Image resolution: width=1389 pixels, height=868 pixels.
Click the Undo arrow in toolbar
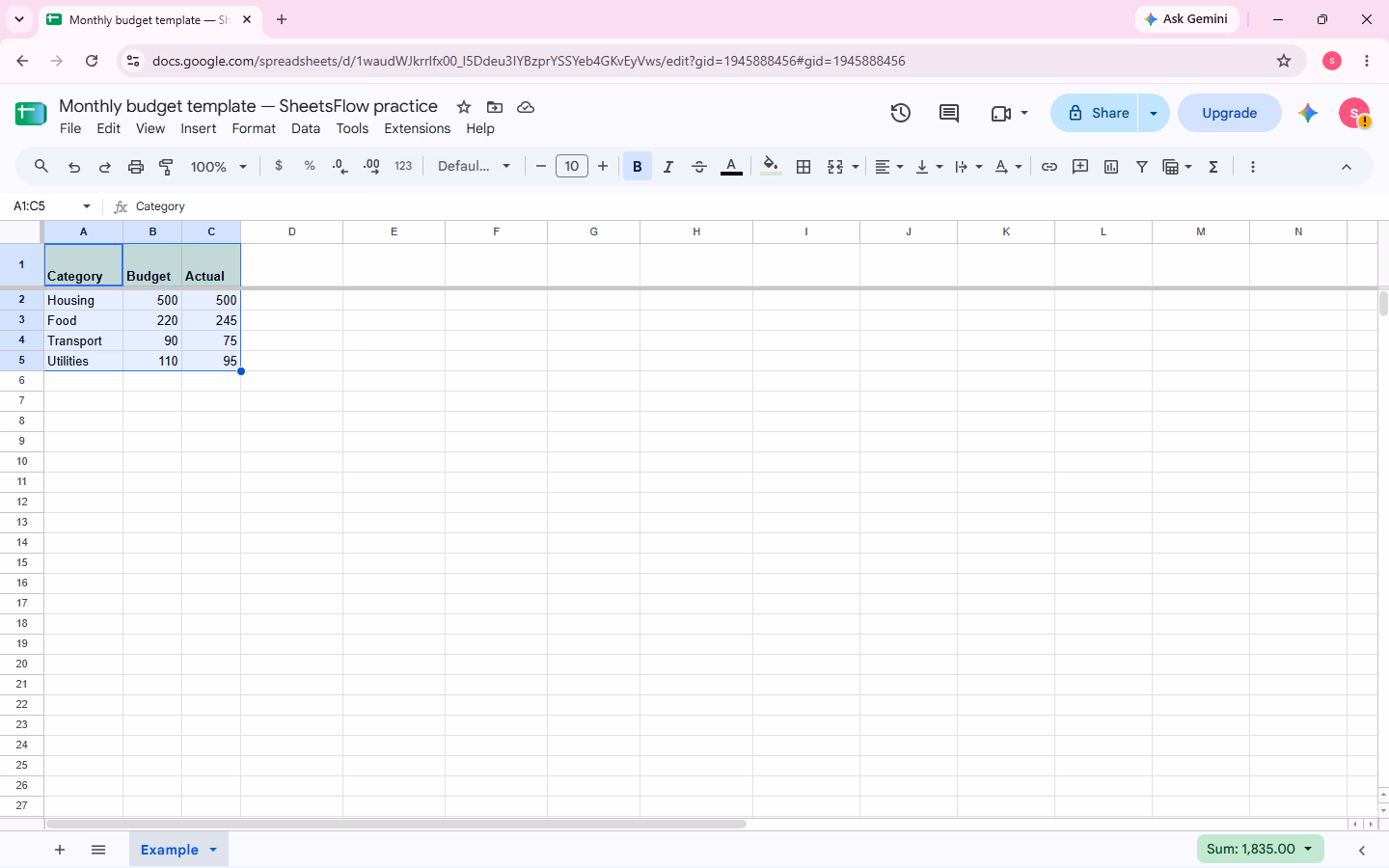74,167
